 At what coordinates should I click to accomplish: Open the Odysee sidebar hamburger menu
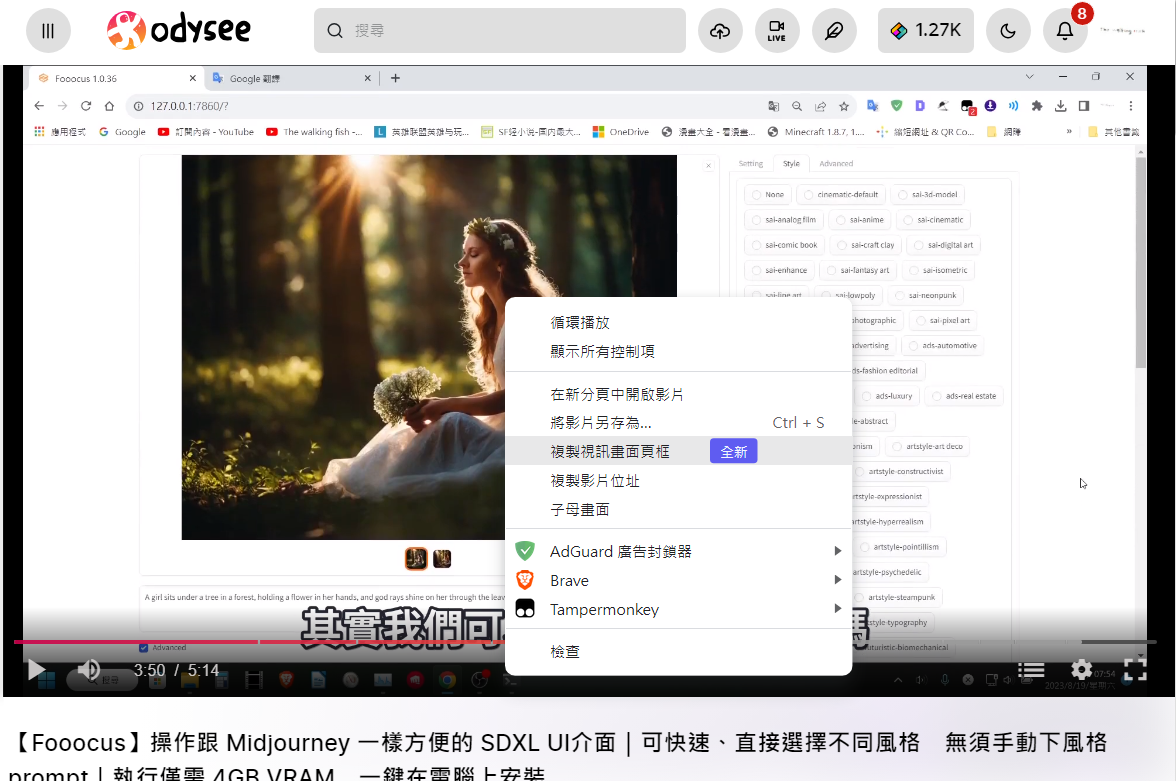tap(48, 31)
